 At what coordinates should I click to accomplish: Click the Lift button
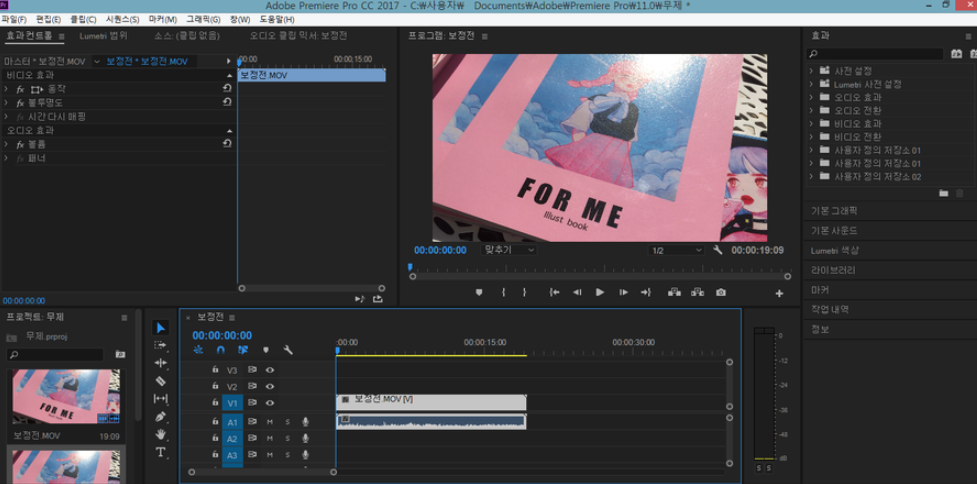click(x=674, y=292)
